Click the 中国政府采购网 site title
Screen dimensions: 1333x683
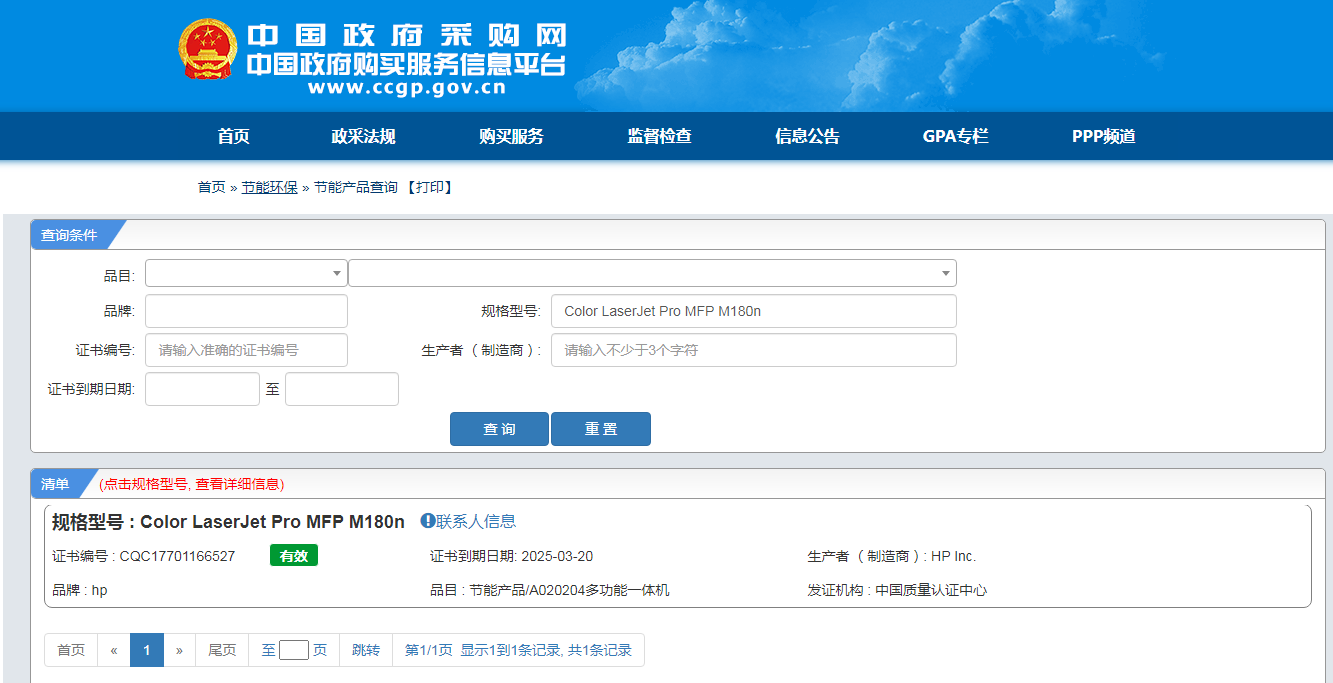point(407,36)
